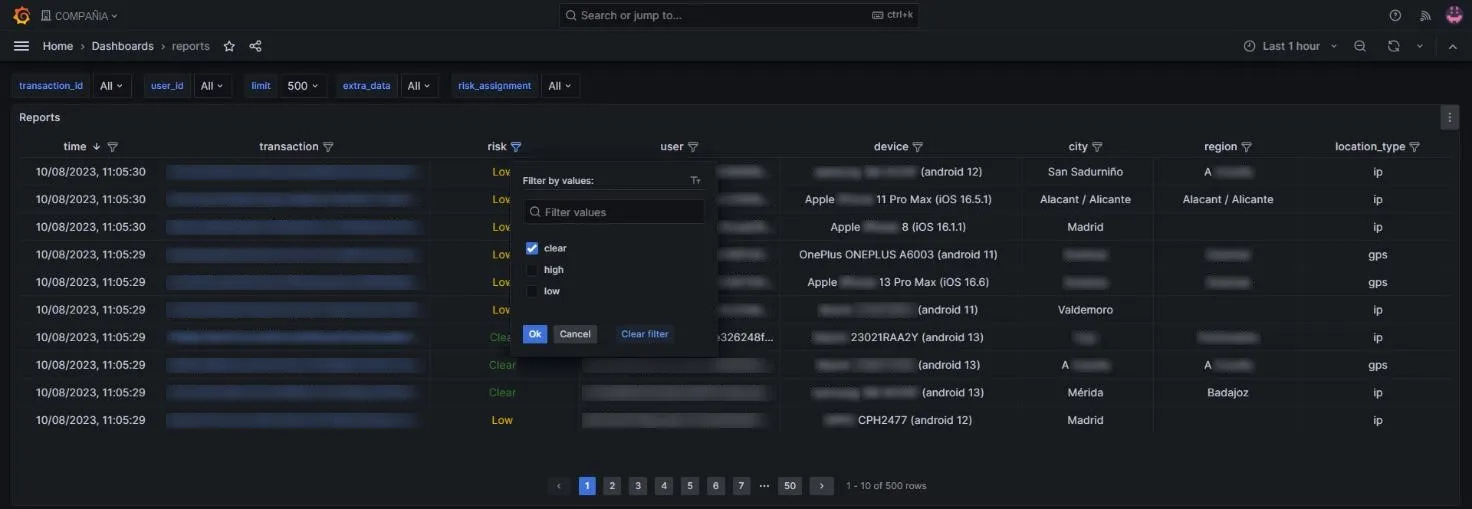This screenshot has height=509, width=1472.
Task: Open filter icon on transaction column
Action: coord(328,147)
